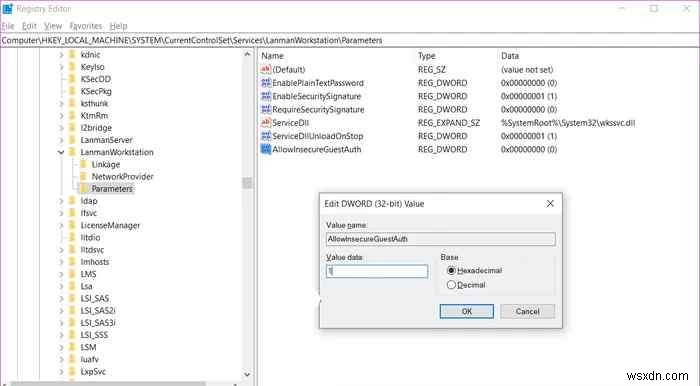This screenshot has width=700, height=386.
Task: Open the View menu
Action: click(x=53, y=26)
